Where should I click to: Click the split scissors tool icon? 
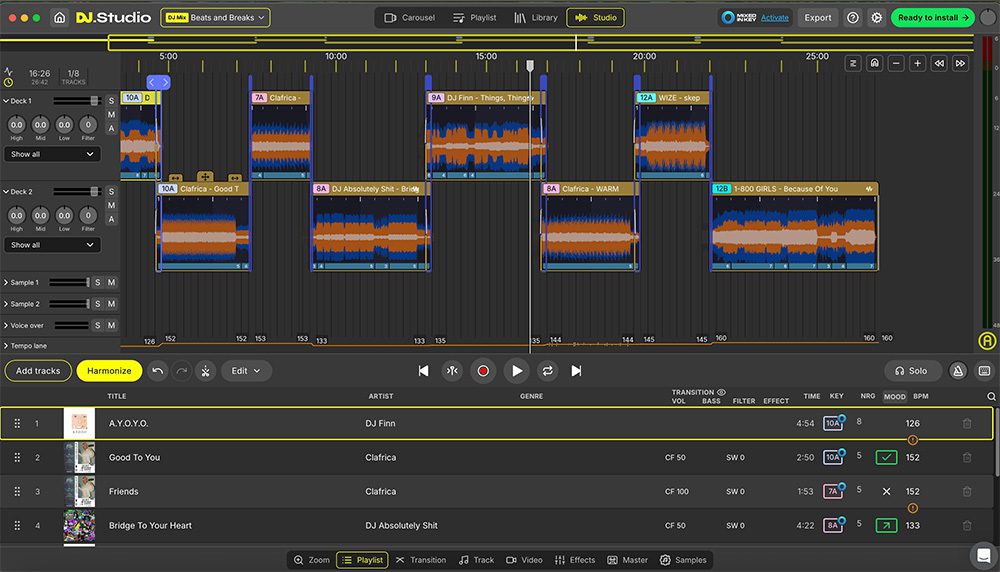click(205, 370)
